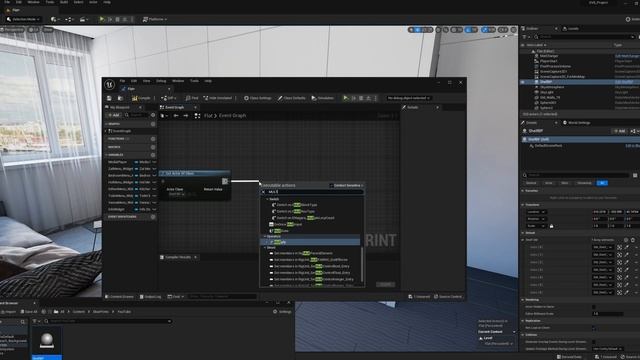The image size is (640, 360).
Task: Select DefaultSceneRoot component
Action: pyautogui.click(x=548, y=146)
